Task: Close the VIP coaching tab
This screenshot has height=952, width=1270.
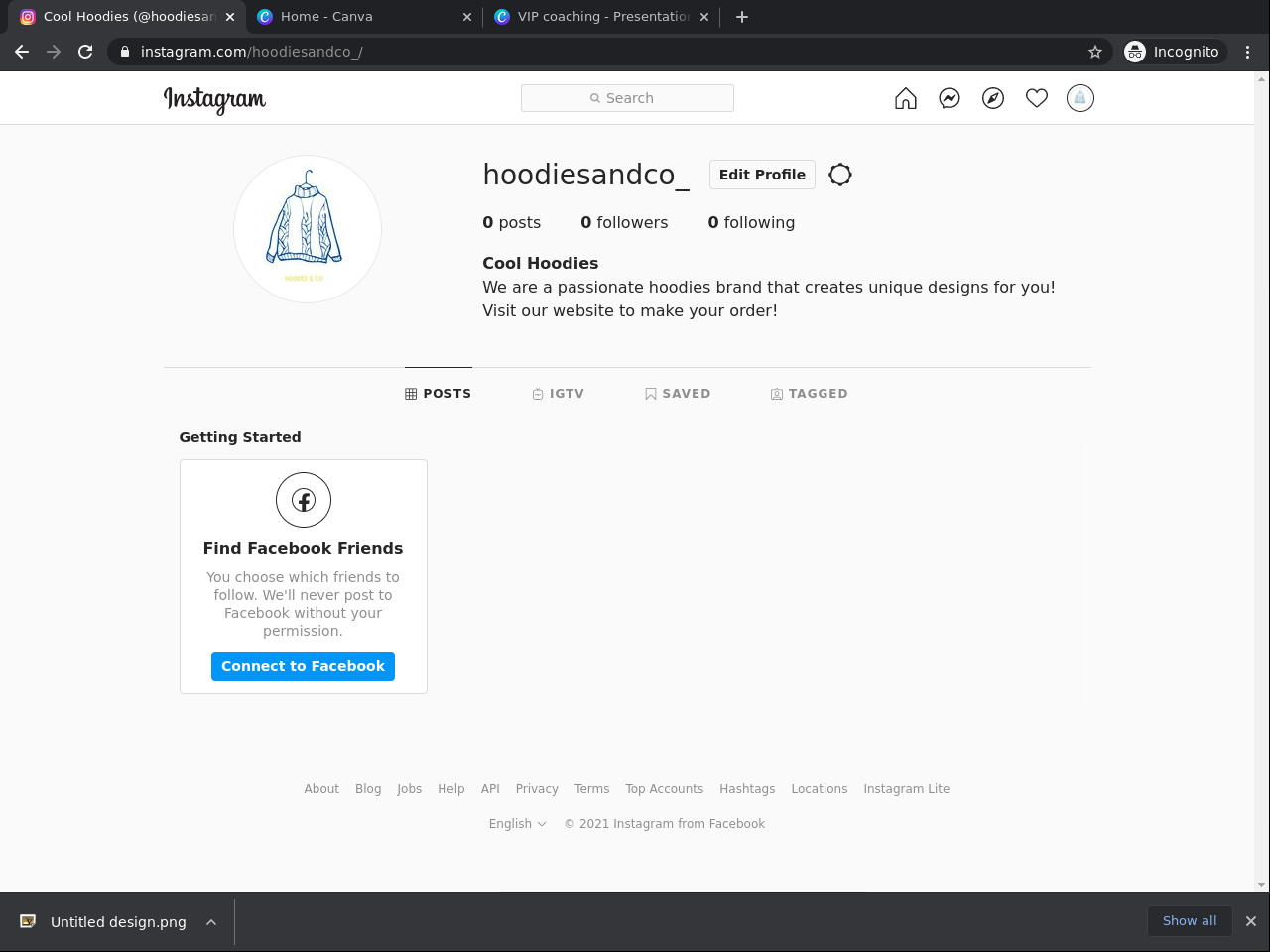Action: click(704, 17)
